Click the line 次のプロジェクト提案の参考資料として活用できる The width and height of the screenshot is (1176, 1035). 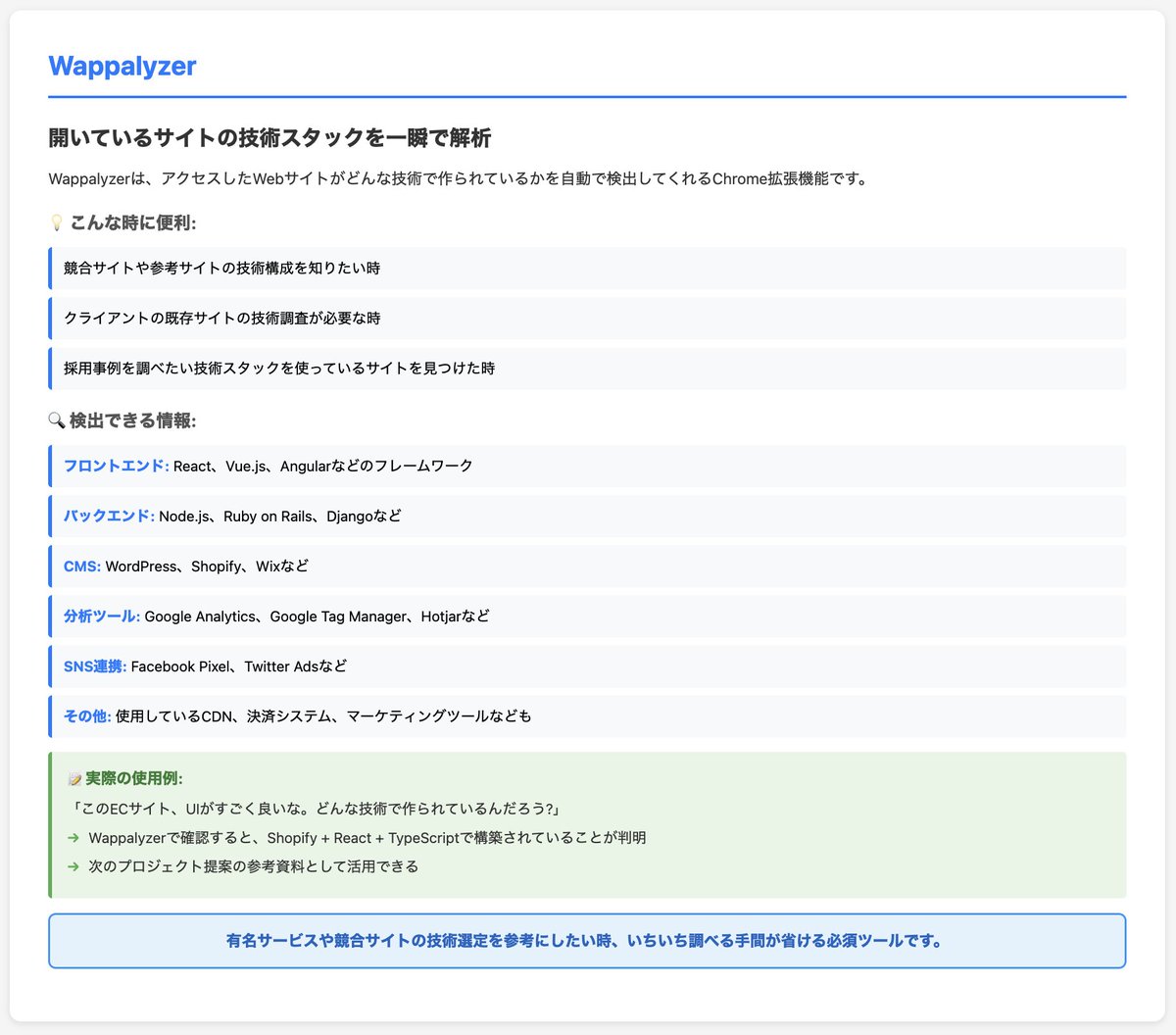tap(253, 866)
